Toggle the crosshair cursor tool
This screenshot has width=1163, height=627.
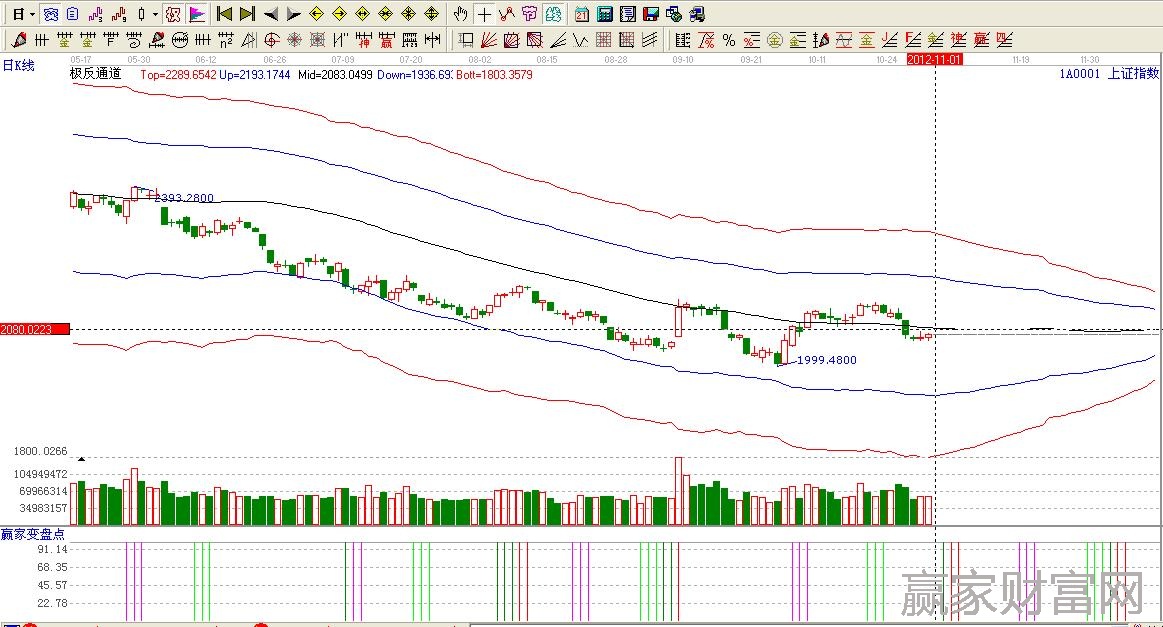click(x=484, y=14)
